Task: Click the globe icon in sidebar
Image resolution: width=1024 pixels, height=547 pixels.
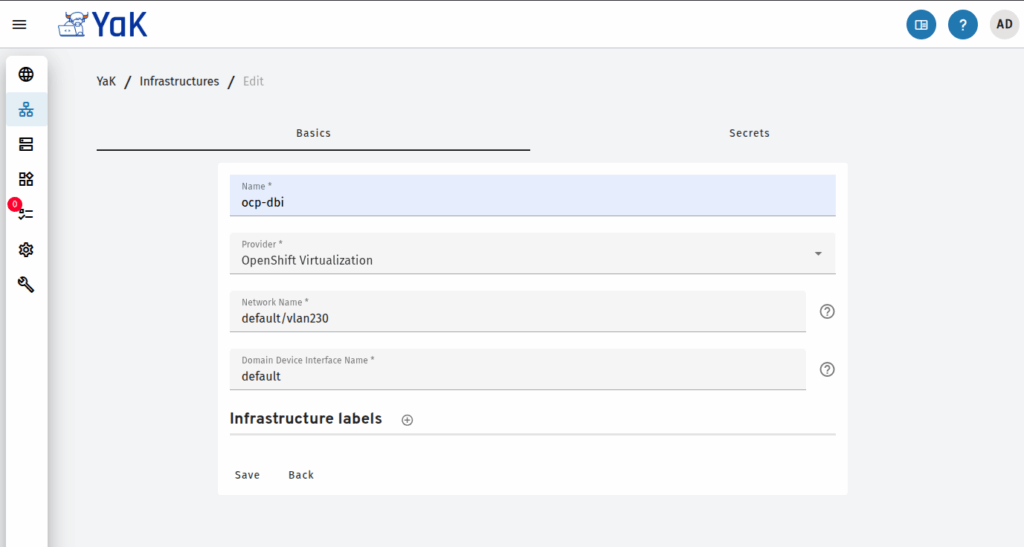Action: [x=26, y=74]
